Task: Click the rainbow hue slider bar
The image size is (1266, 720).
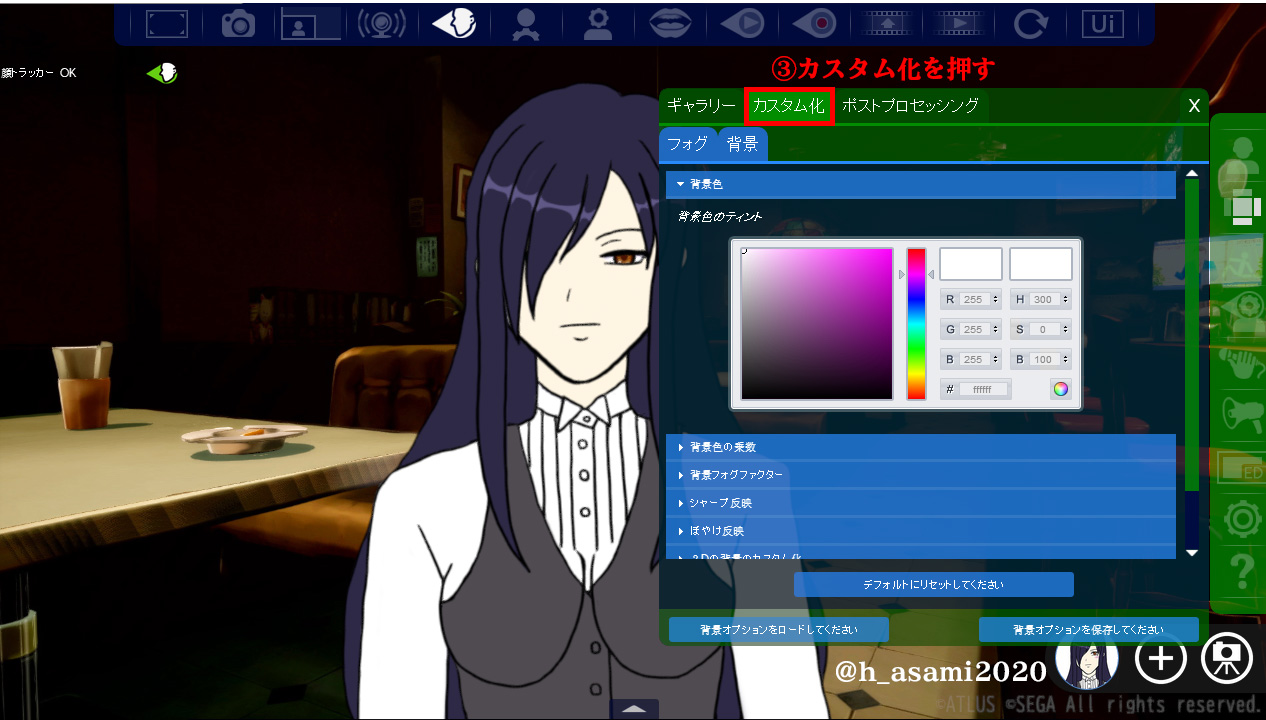Action: click(916, 324)
